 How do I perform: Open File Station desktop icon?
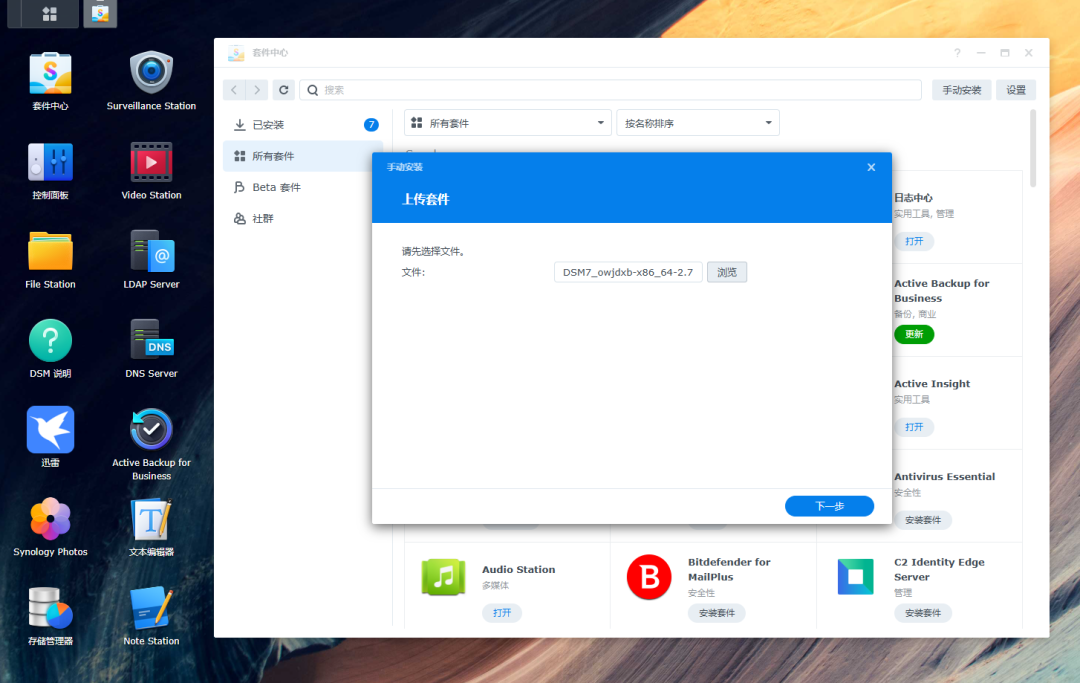tap(50, 251)
